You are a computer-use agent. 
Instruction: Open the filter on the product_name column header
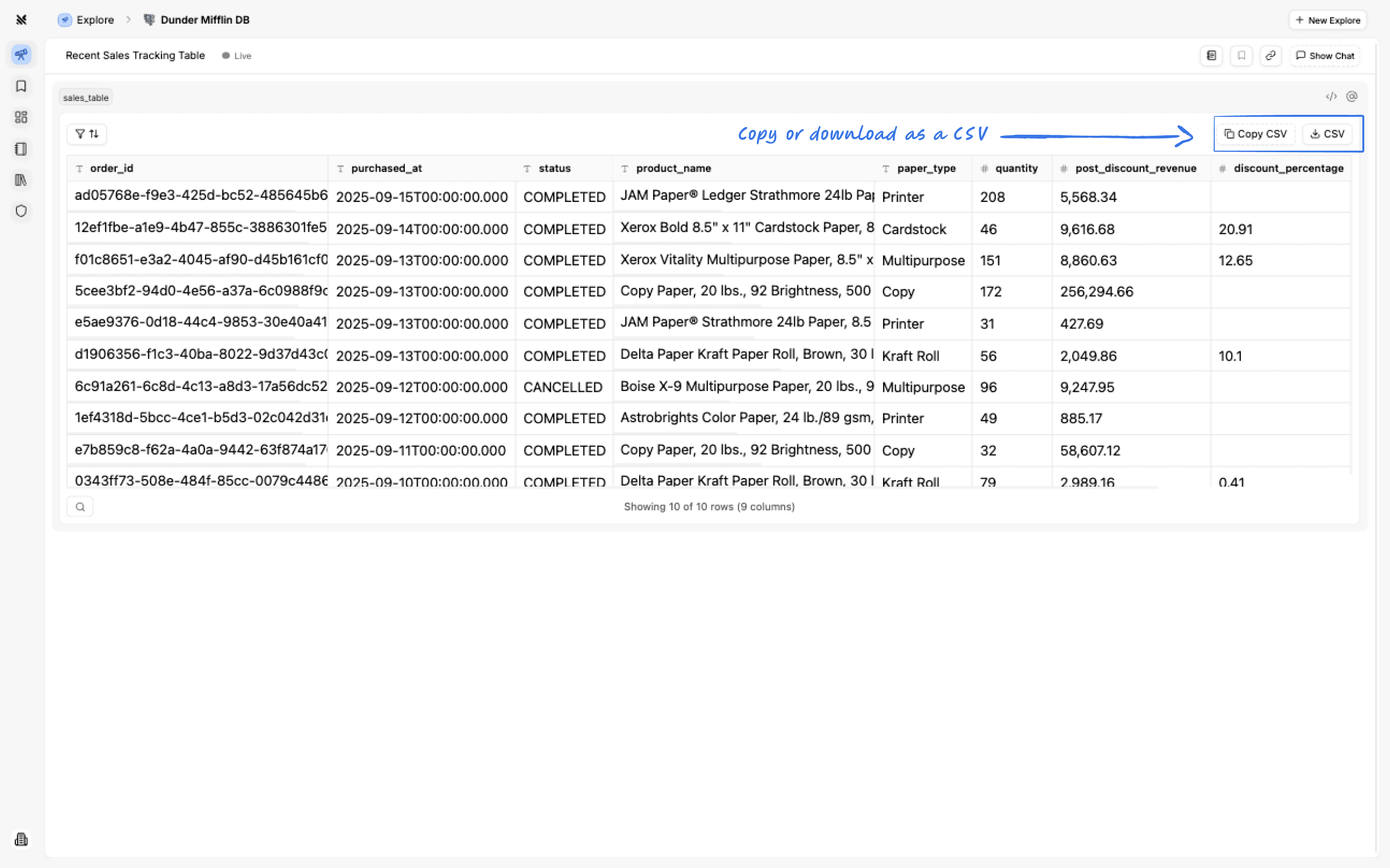pyautogui.click(x=625, y=168)
